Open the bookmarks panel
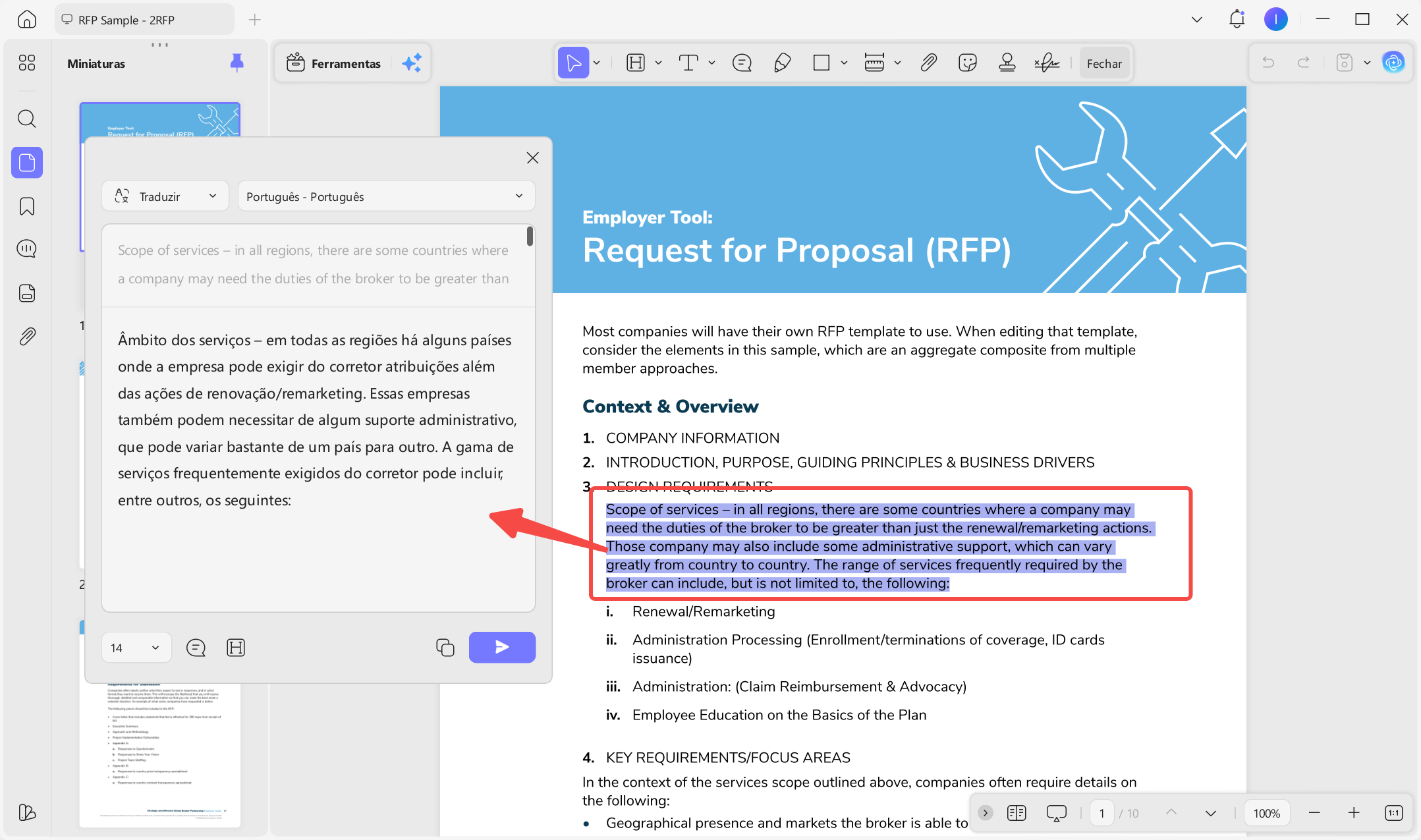 [27, 206]
